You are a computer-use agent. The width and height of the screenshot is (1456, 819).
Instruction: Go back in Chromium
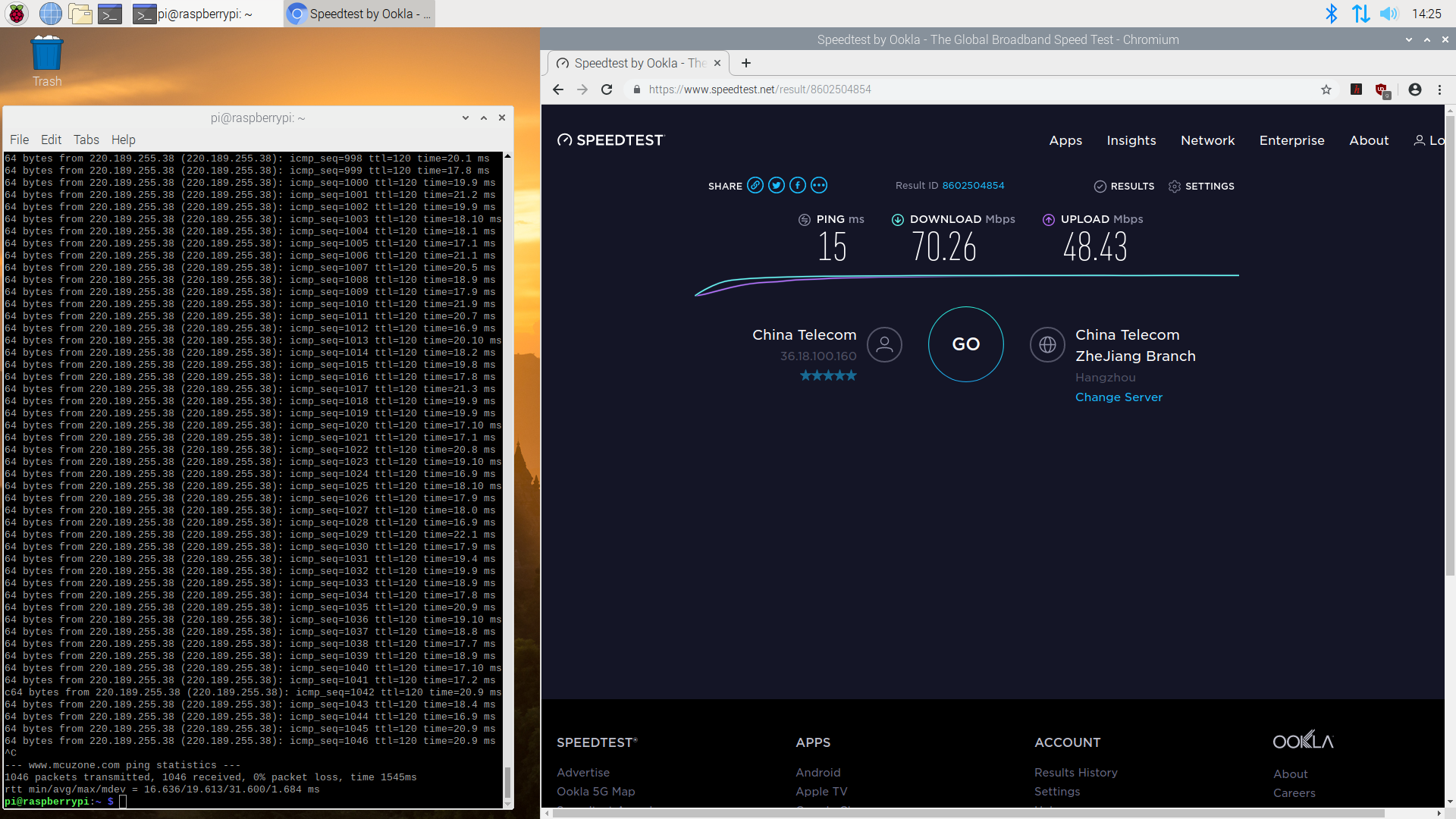coord(558,89)
